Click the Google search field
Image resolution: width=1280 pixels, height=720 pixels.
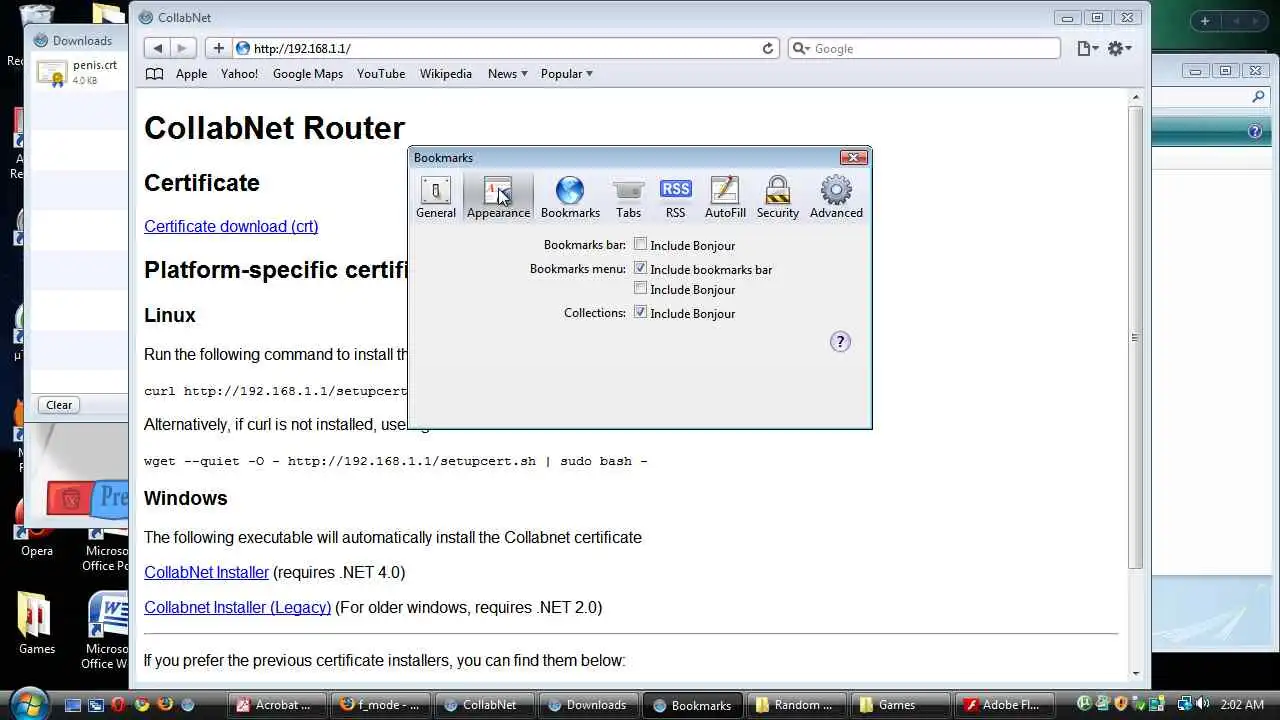point(924,48)
